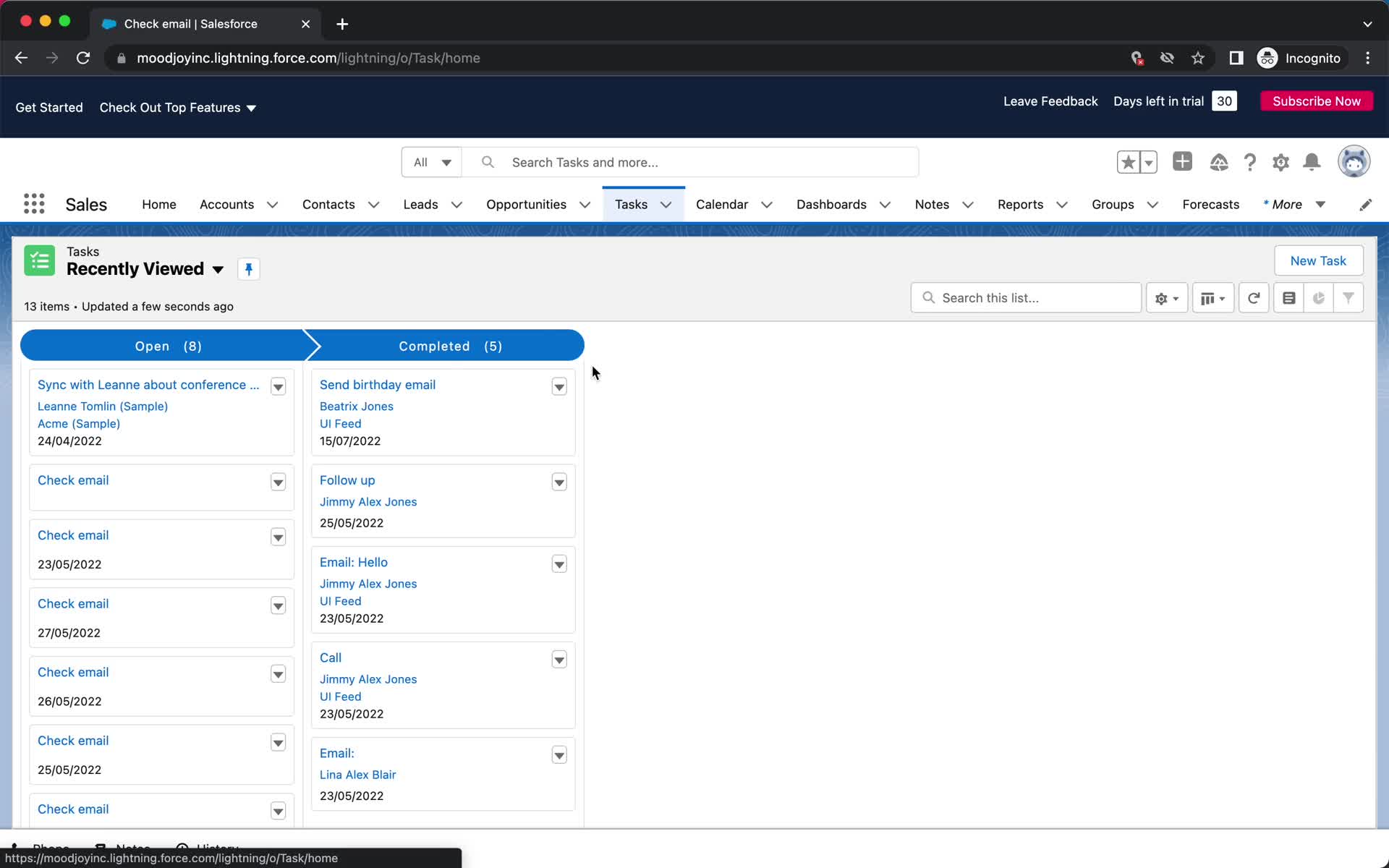The image size is (1389, 868).
Task: Select the Completed (5) path stage
Action: pyautogui.click(x=450, y=346)
